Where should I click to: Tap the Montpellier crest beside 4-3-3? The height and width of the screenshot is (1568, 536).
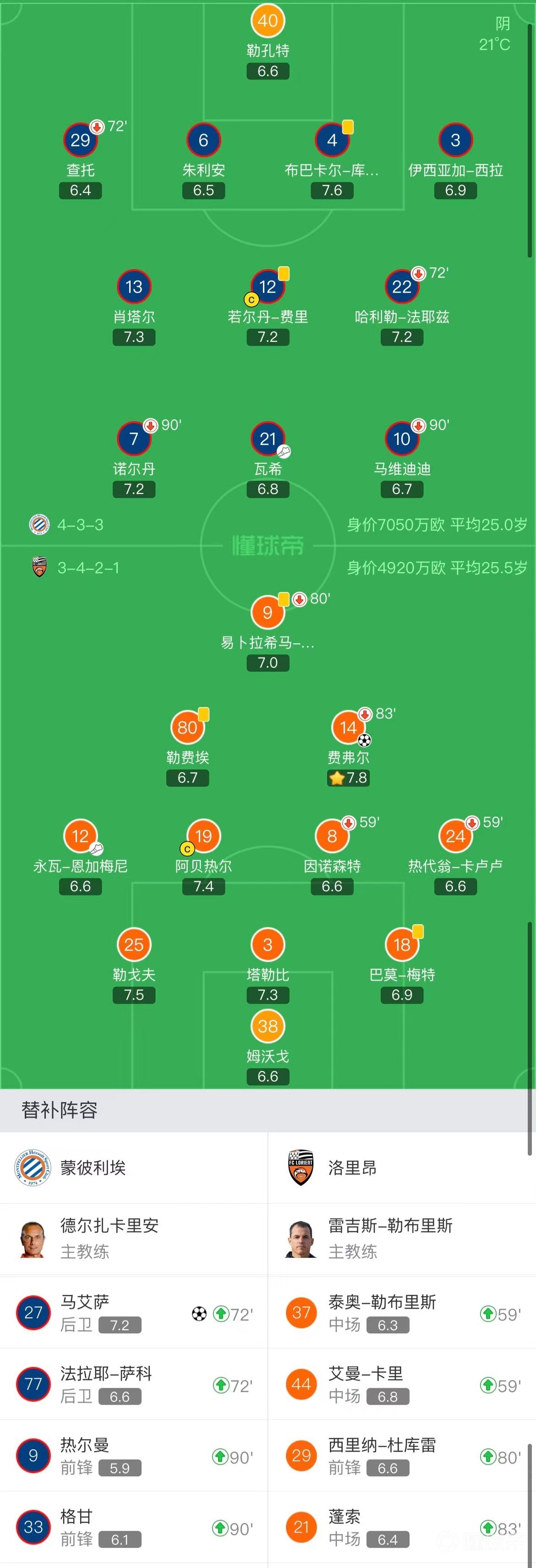click(39, 524)
